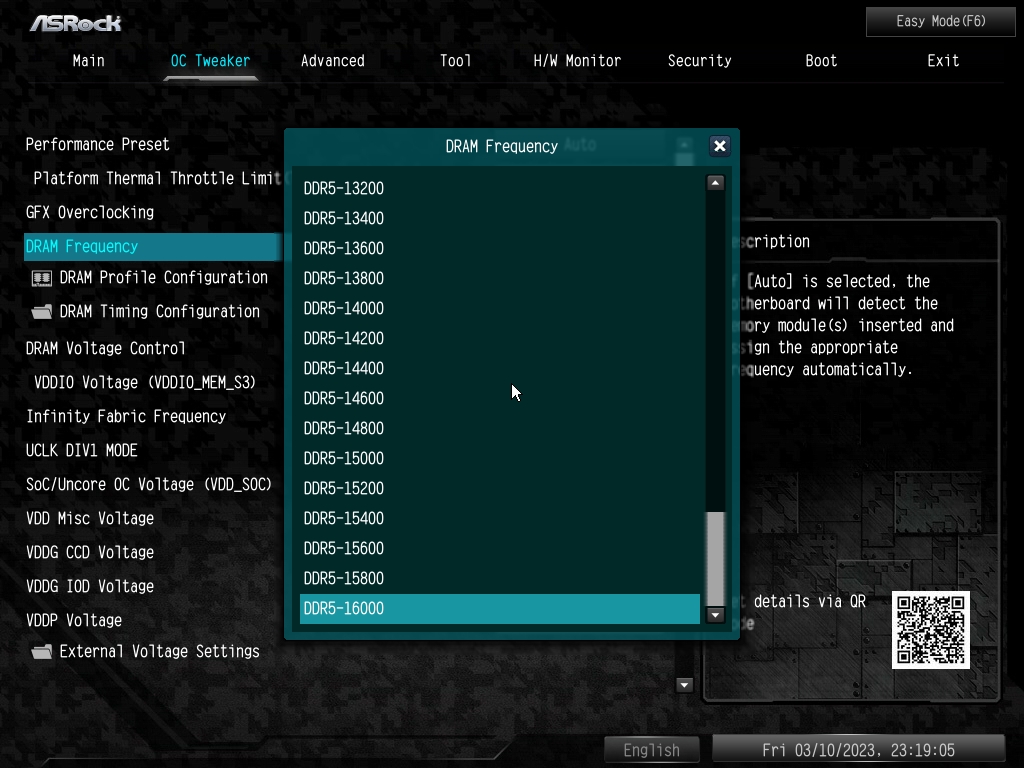Click the main page scroll down arrow
The width and height of the screenshot is (1024, 768).
pyautogui.click(x=684, y=685)
